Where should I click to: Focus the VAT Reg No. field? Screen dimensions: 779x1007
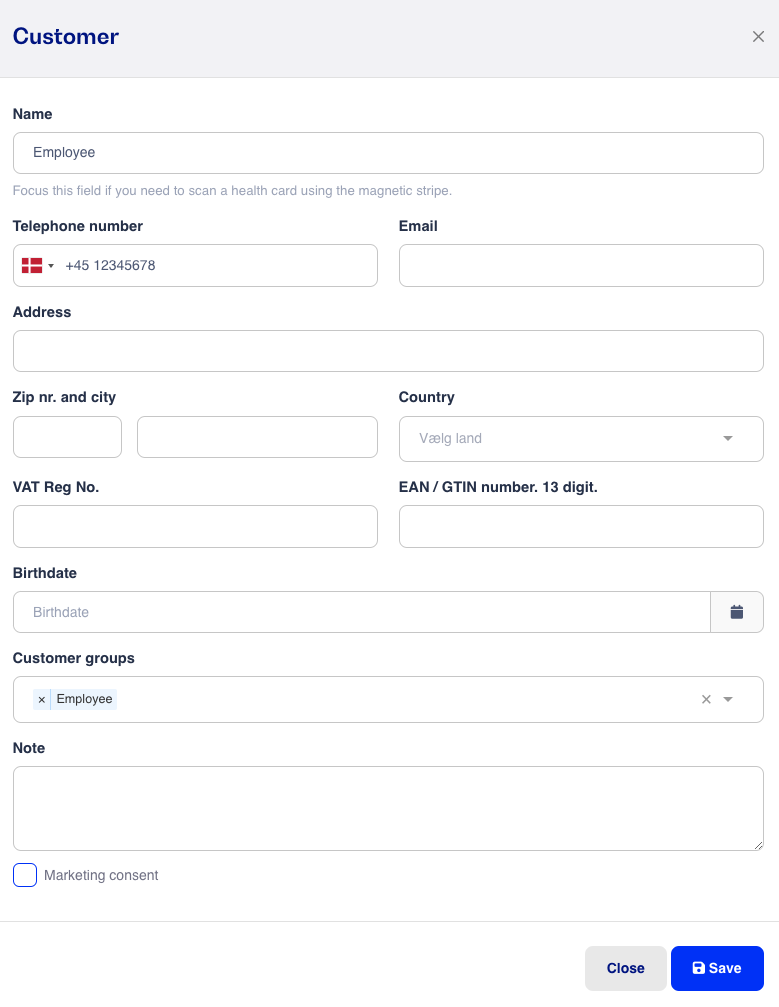click(195, 527)
